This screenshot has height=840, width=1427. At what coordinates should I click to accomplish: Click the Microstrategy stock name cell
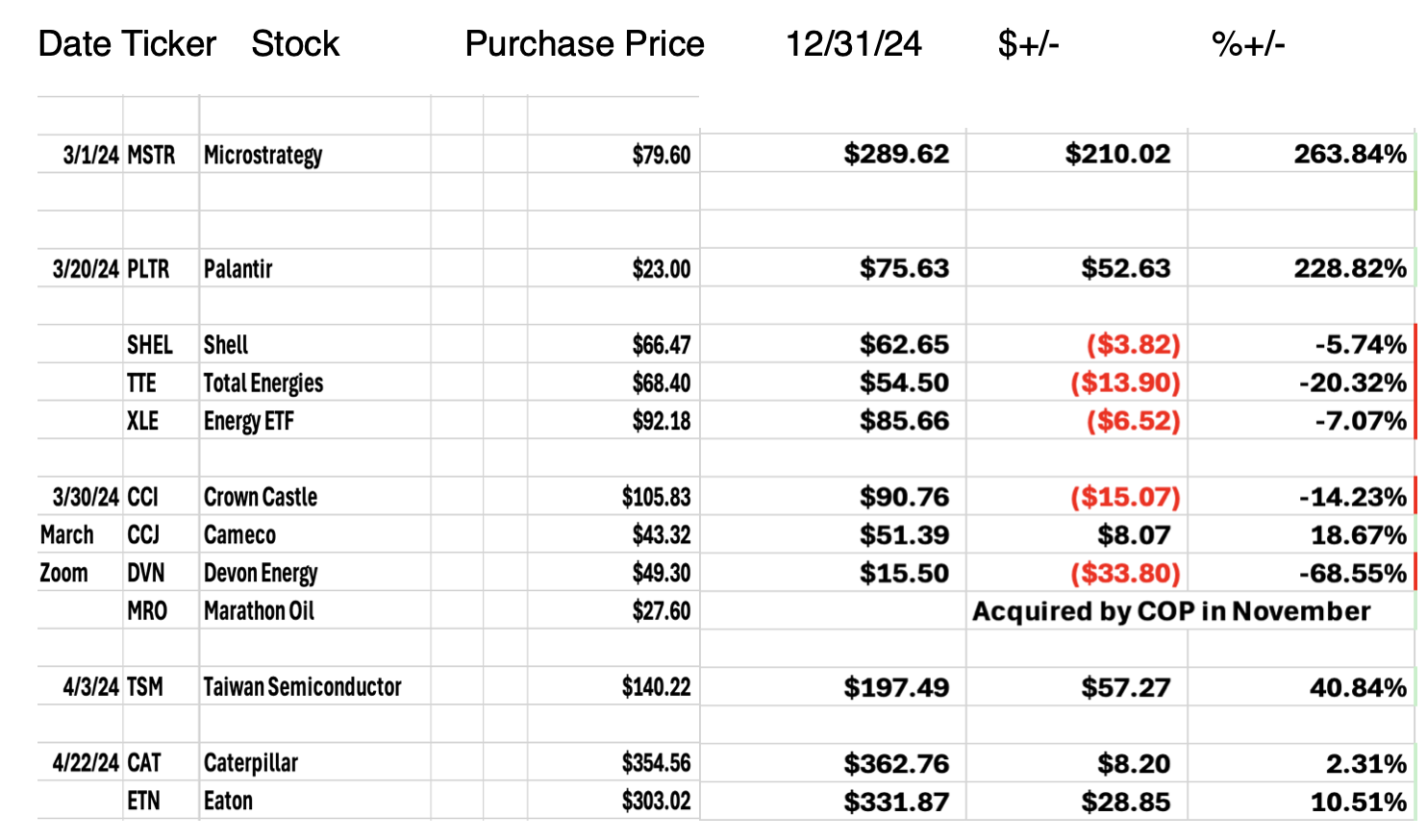pyautogui.click(x=263, y=155)
